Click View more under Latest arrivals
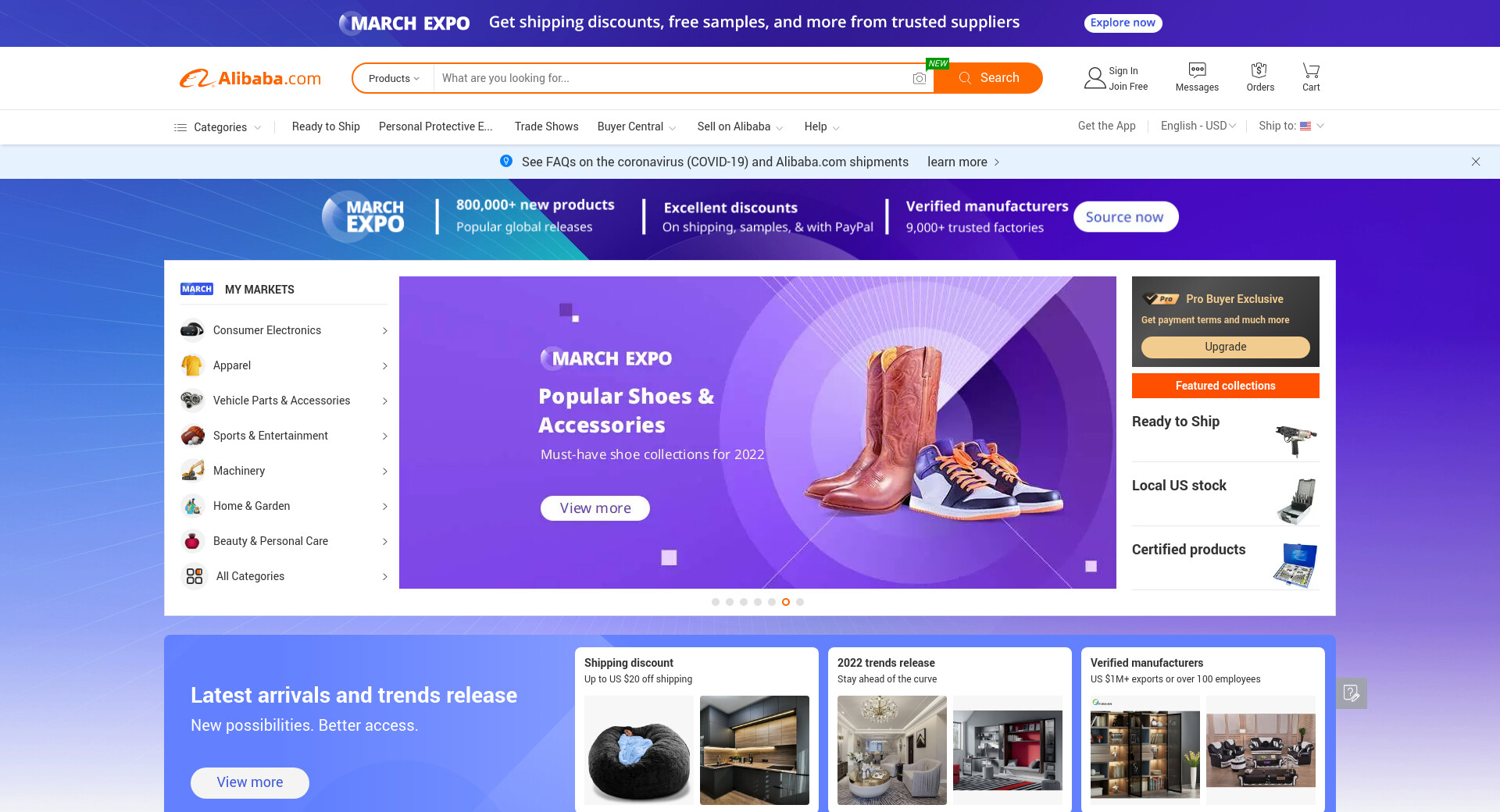 click(x=250, y=782)
